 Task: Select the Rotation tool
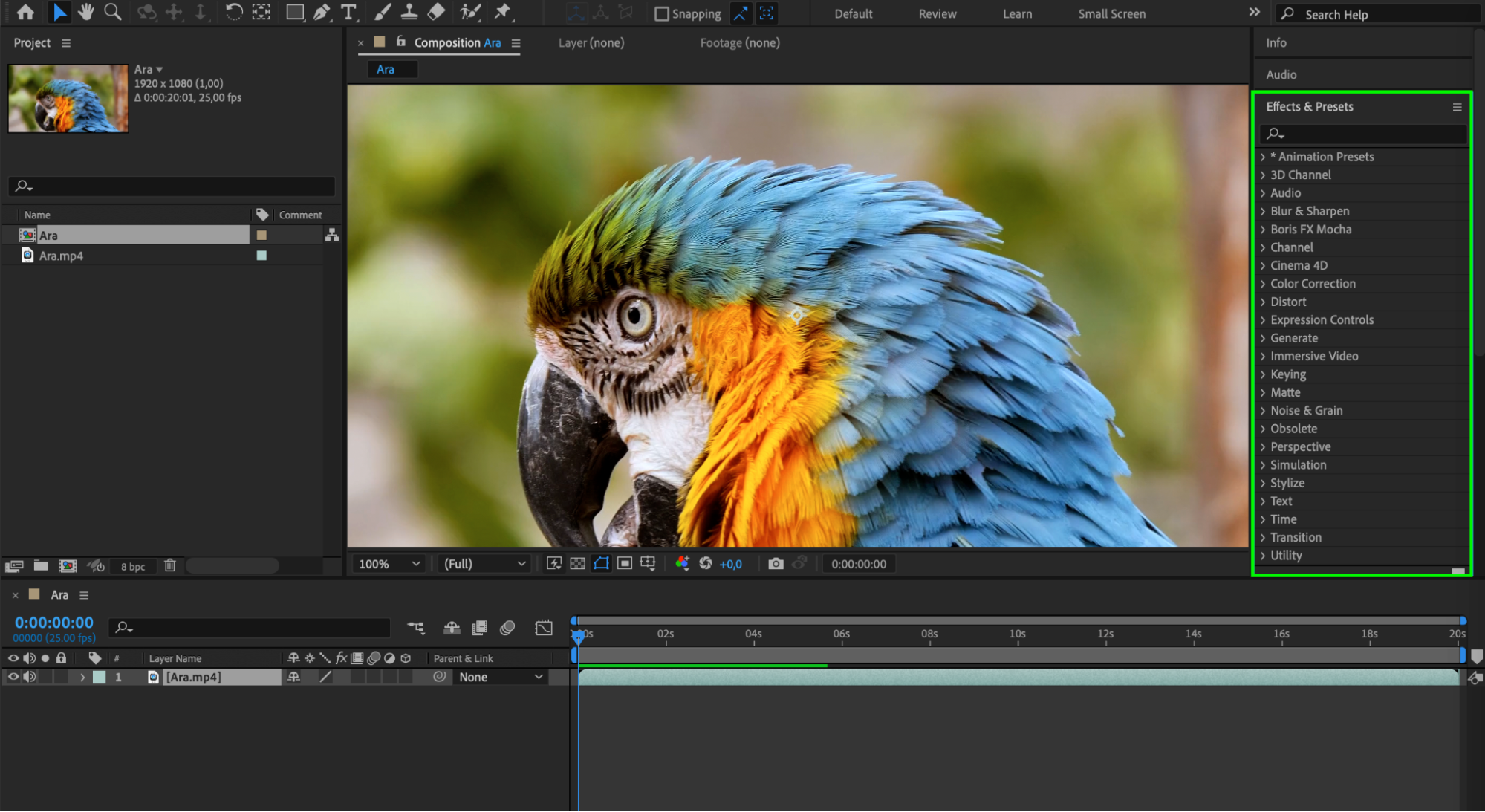pos(233,12)
